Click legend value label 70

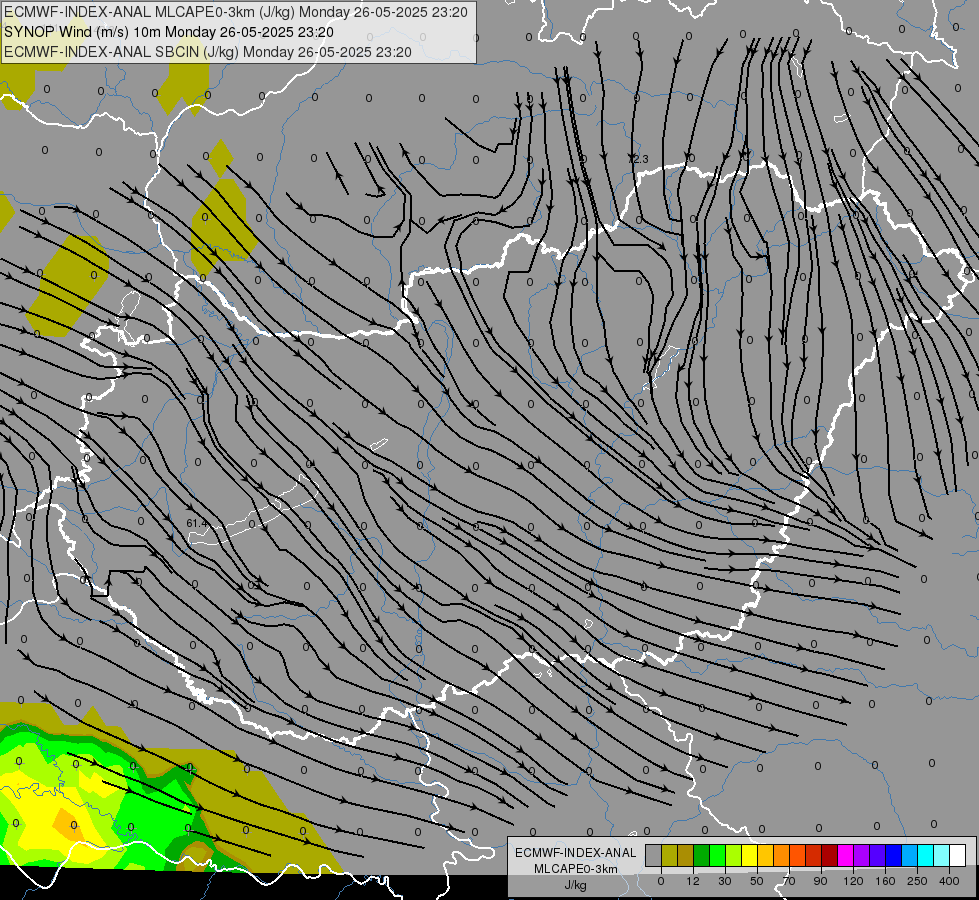pyautogui.click(x=789, y=881)
